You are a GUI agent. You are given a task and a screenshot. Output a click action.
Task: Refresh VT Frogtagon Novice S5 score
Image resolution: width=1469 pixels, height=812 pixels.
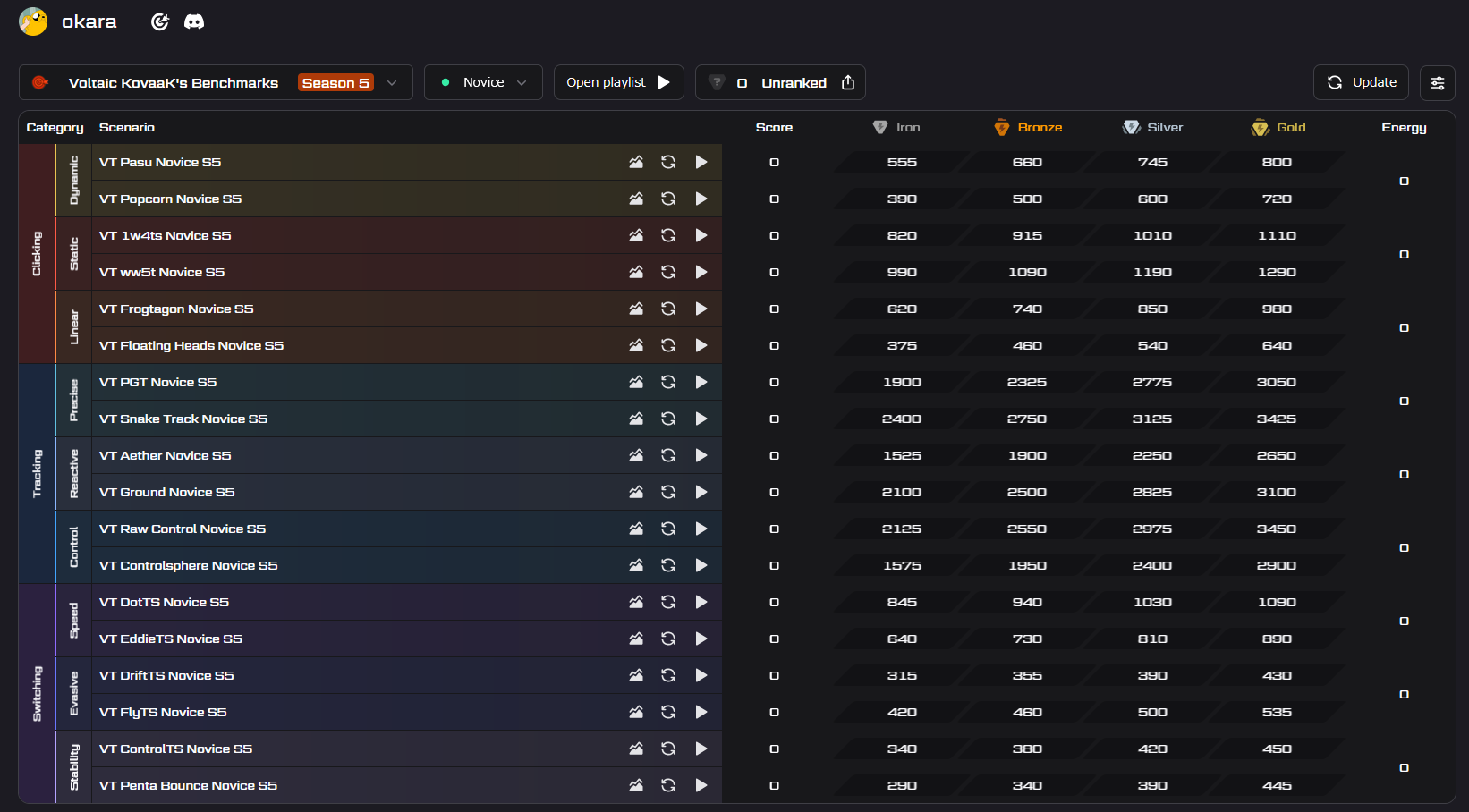pyautogui.click(x=668, y=309)
